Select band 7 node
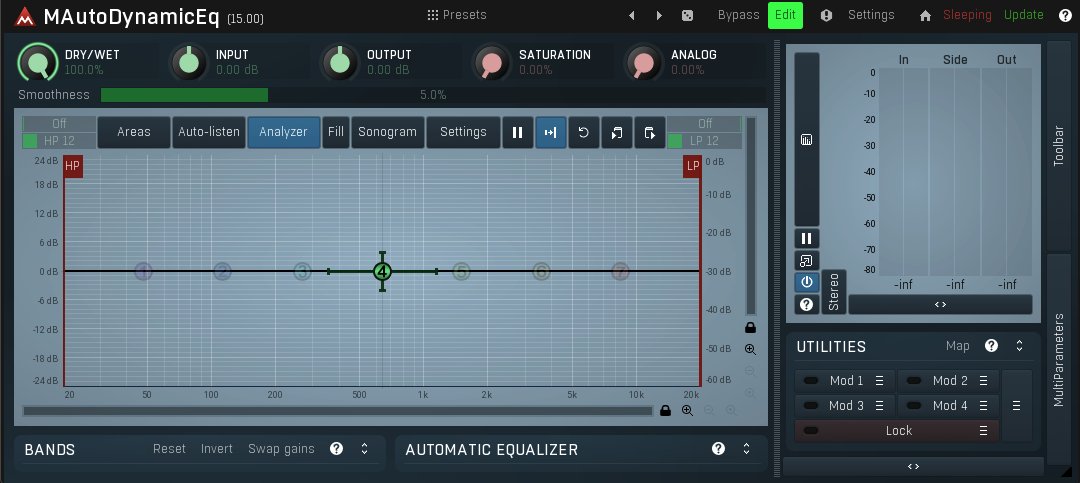This screenshot has height=483, width=1080. [x=621, y=271]
